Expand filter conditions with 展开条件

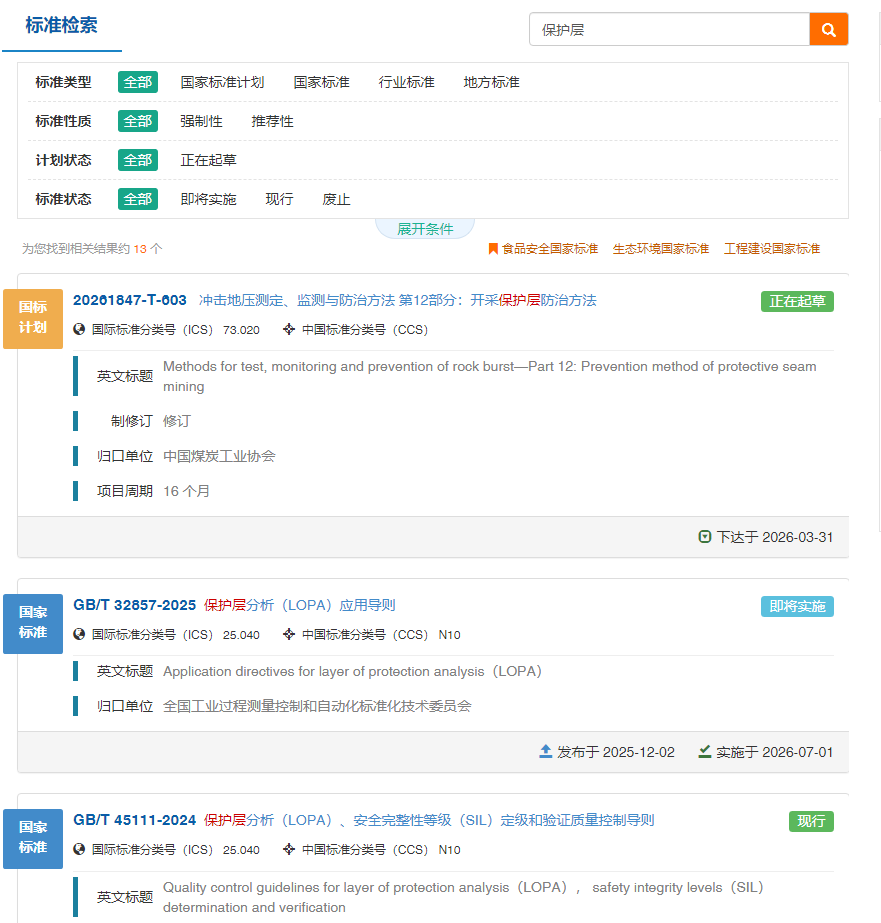[425, 229]
